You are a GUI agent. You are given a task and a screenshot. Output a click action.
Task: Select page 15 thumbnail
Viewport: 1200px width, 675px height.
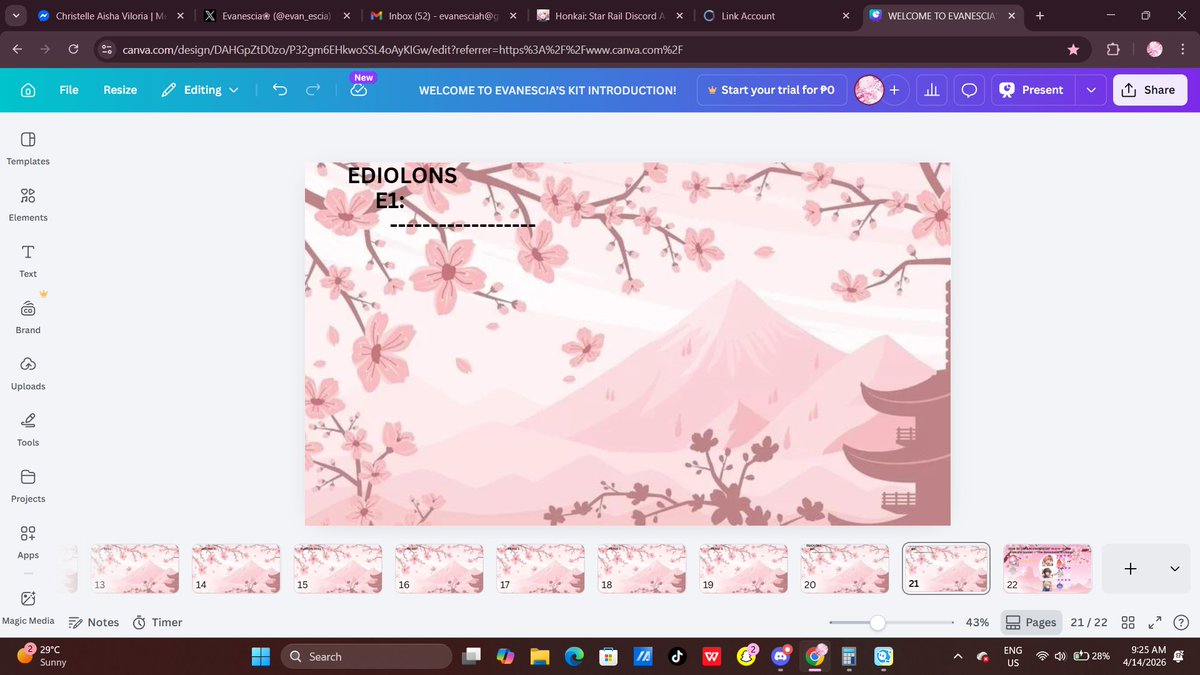tap(338, 568)
